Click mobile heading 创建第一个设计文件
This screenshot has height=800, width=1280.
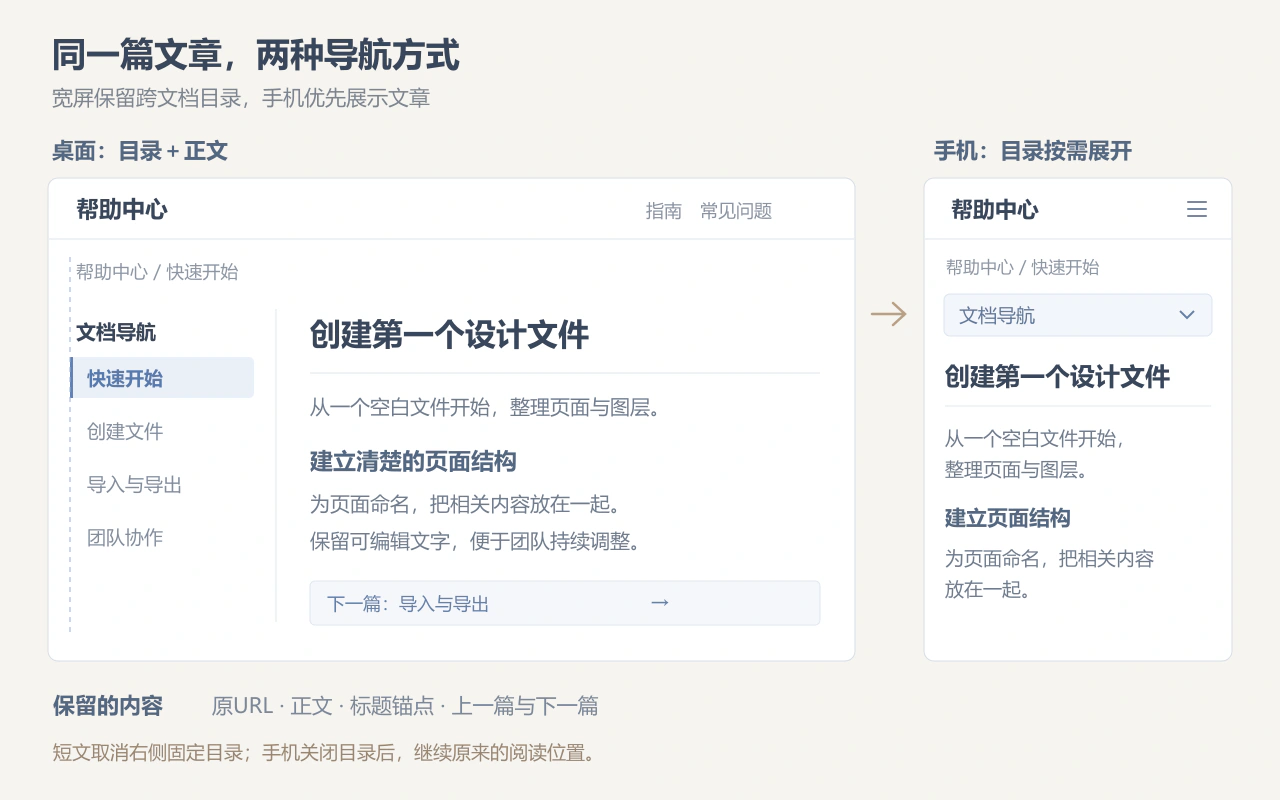pos(1057,377)
